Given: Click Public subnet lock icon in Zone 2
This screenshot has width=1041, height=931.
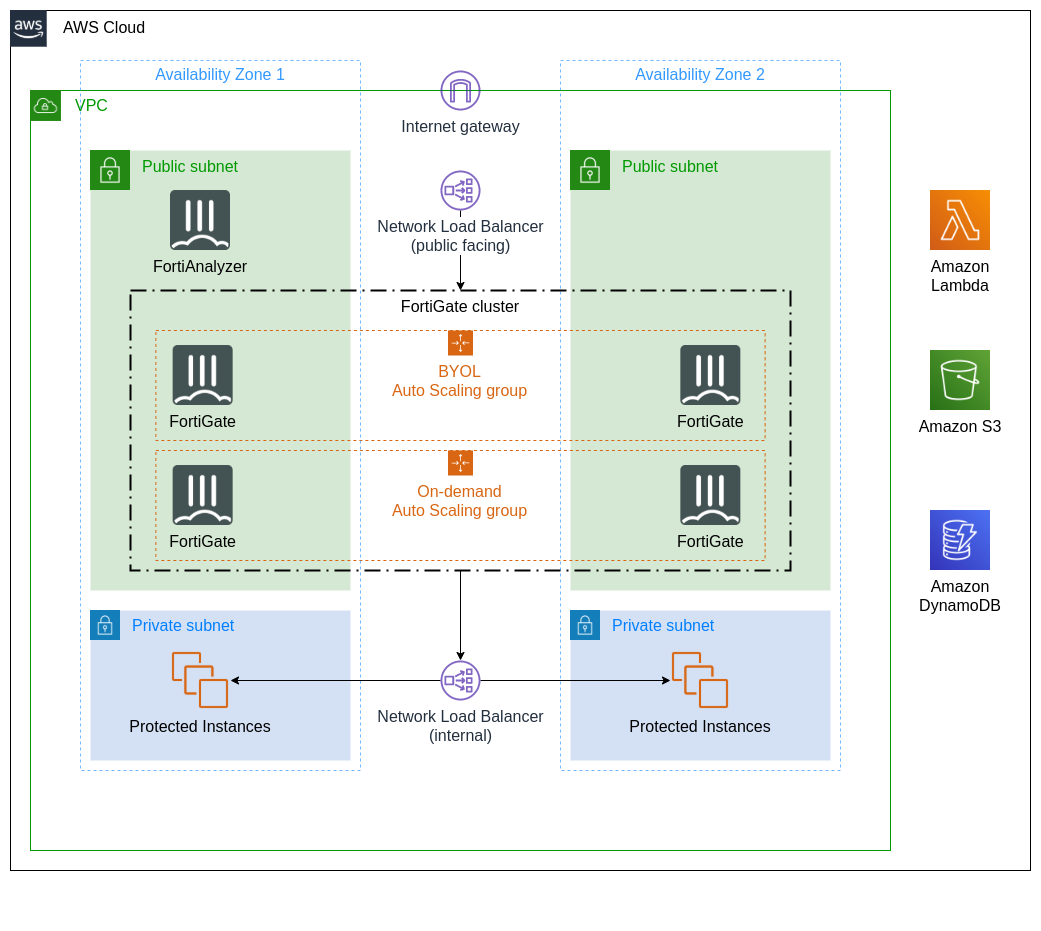Looking at the screenshot, I should [x=590, y=171].
